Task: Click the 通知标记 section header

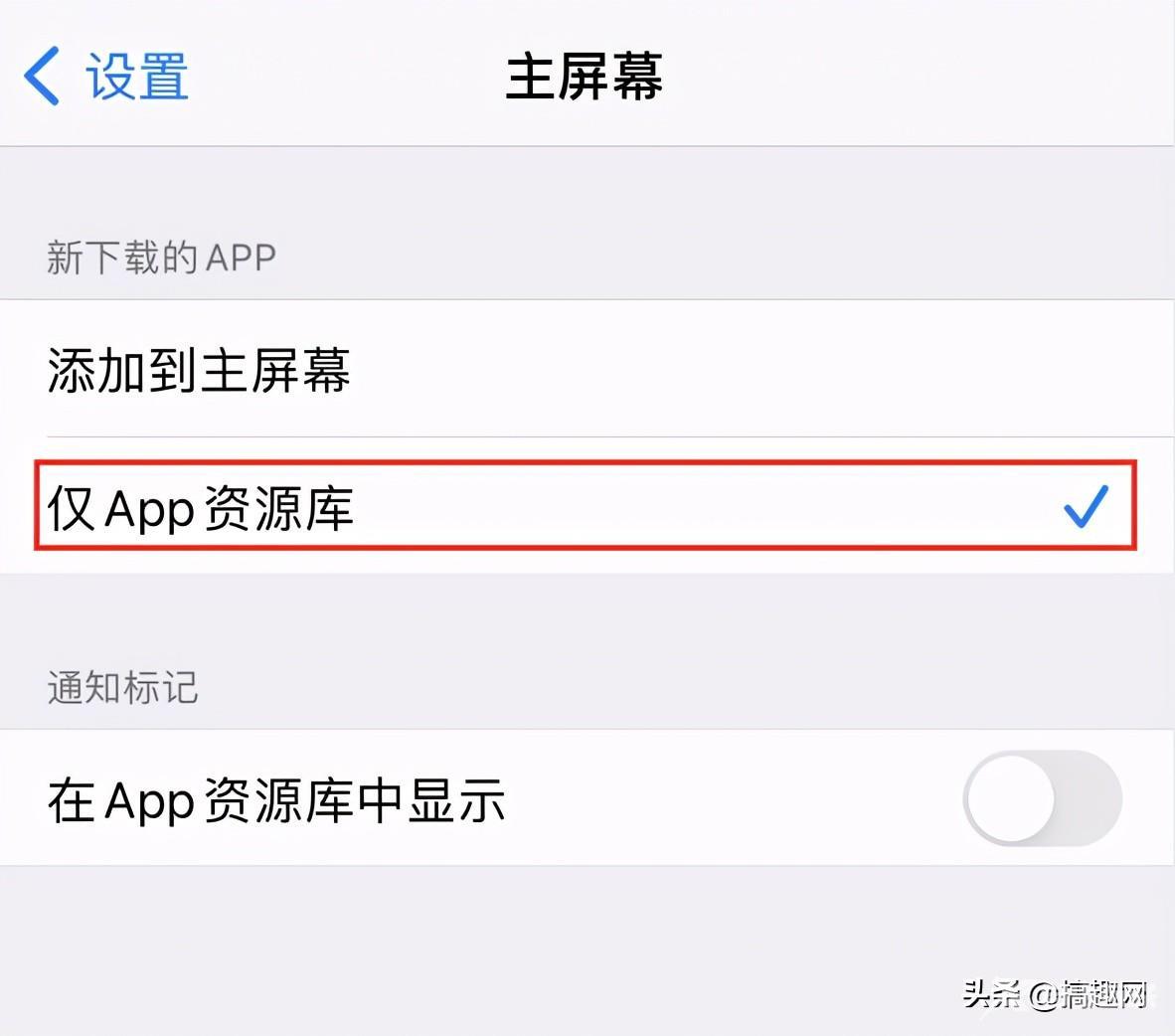Action: coord(123,687)
